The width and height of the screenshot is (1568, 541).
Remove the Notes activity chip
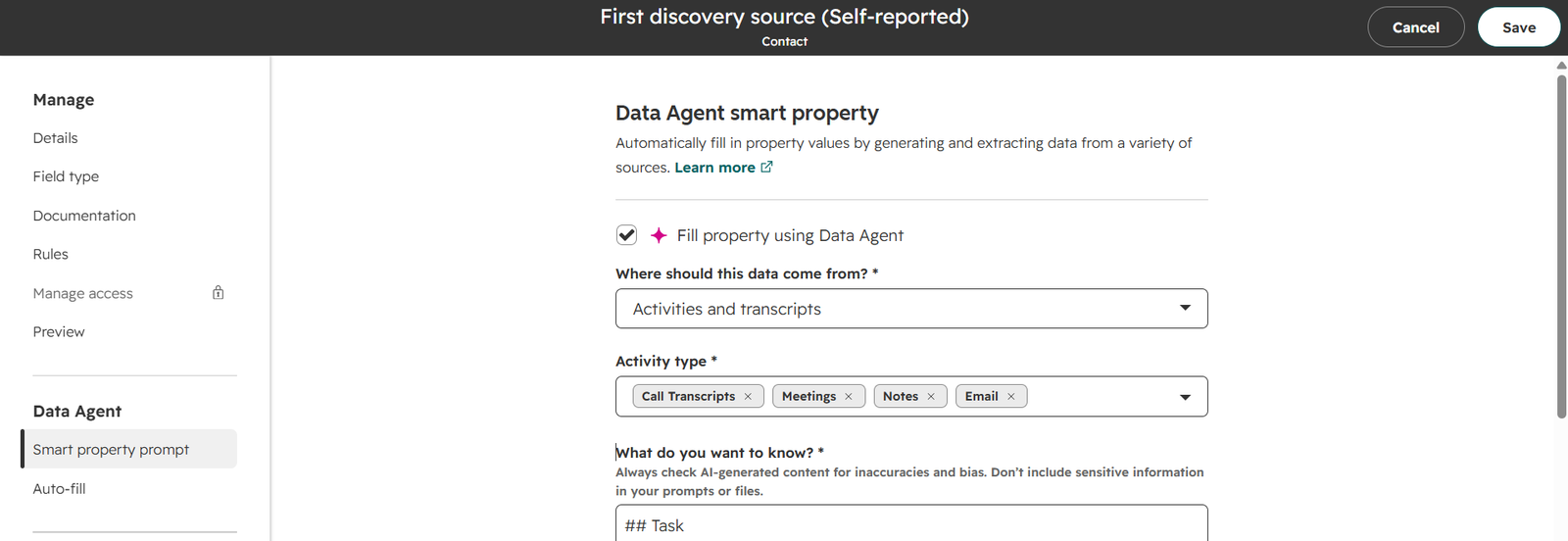pyautogui.click(x=931, y=397)
